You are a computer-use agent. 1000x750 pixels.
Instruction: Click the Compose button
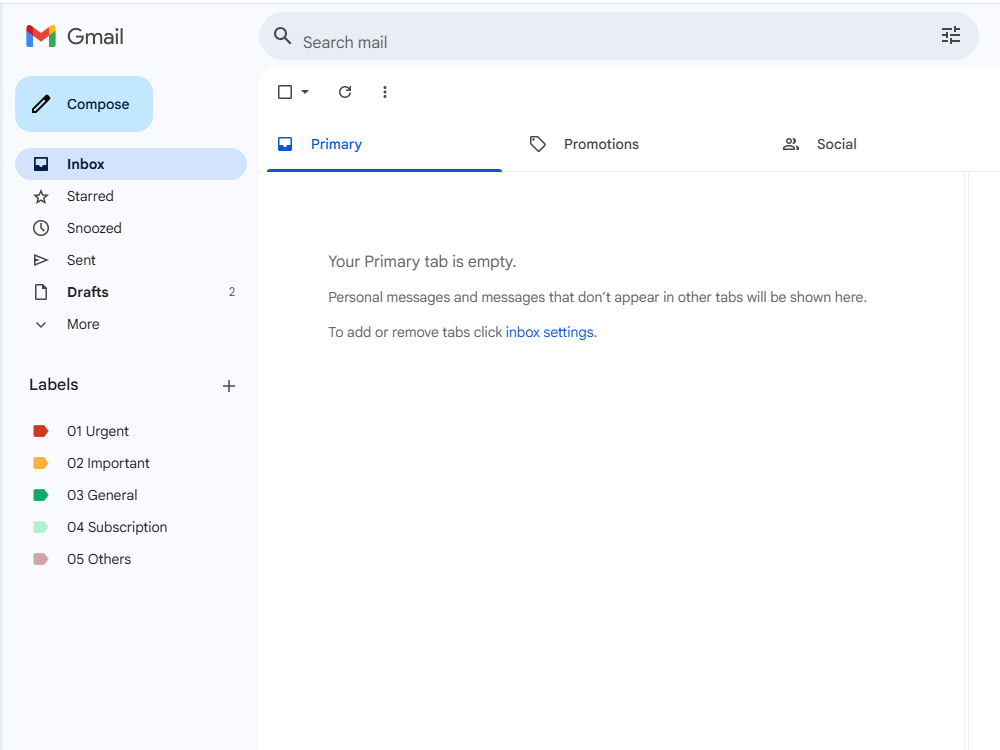(x=84, y=104)
